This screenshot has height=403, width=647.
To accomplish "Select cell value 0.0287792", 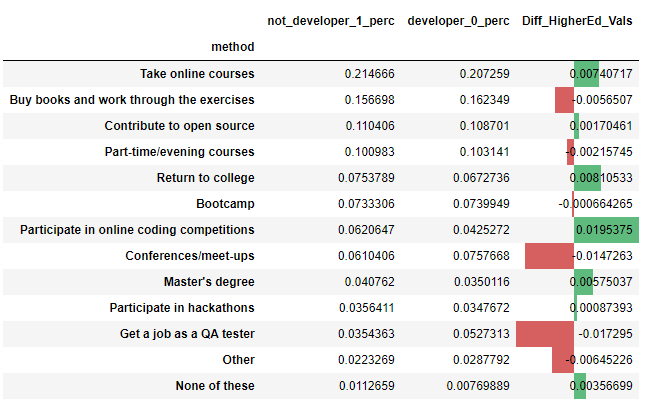I will coord(482,359).
